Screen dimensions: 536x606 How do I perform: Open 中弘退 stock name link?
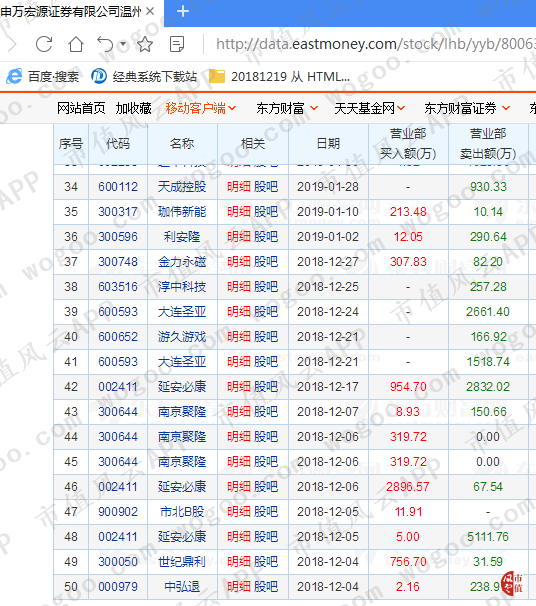[x=182, y=587]
